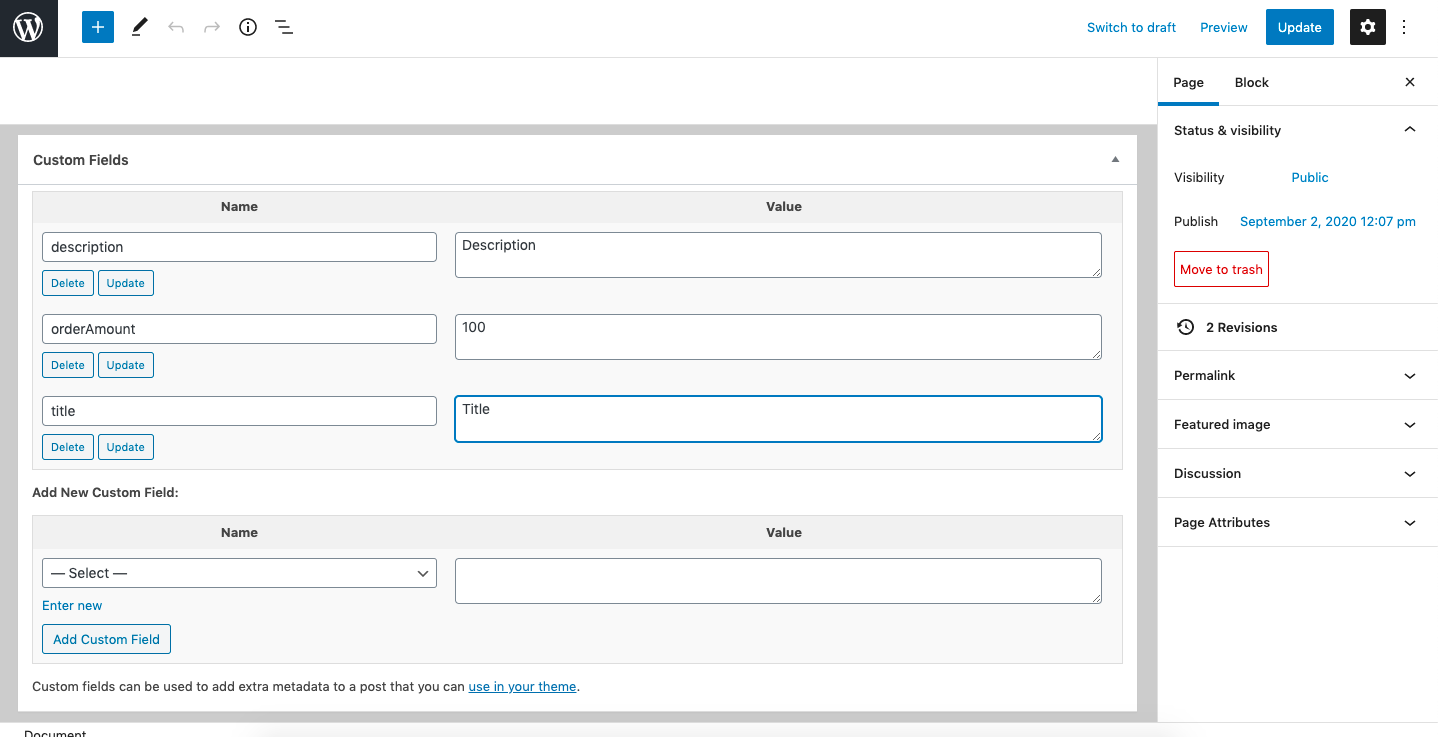Collapse the Status & visibility section
The height and width of the screenshot is (737, 1438).
(1410, 130)
